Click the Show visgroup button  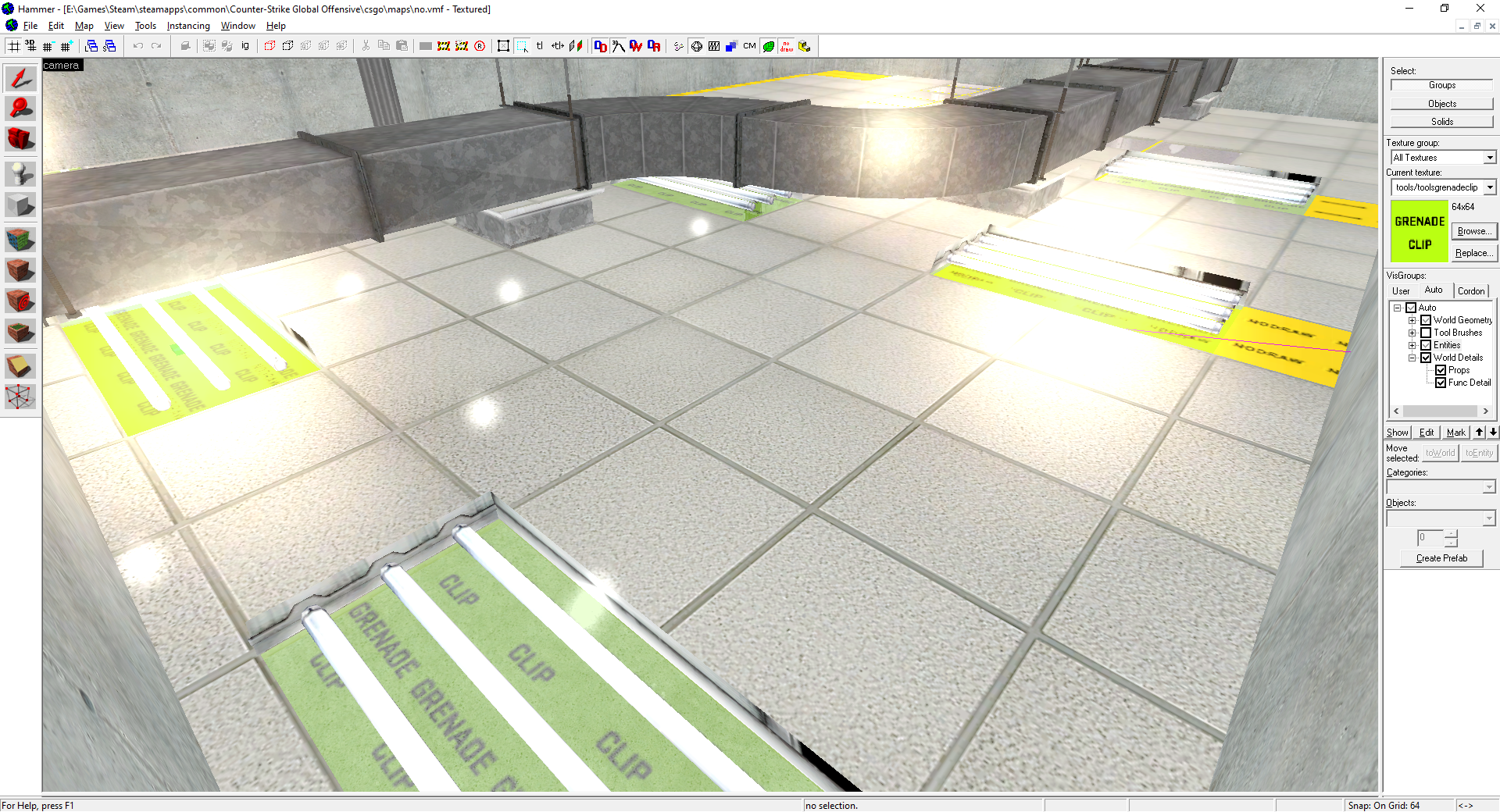pyautogui.click(x=1398, y=433)
